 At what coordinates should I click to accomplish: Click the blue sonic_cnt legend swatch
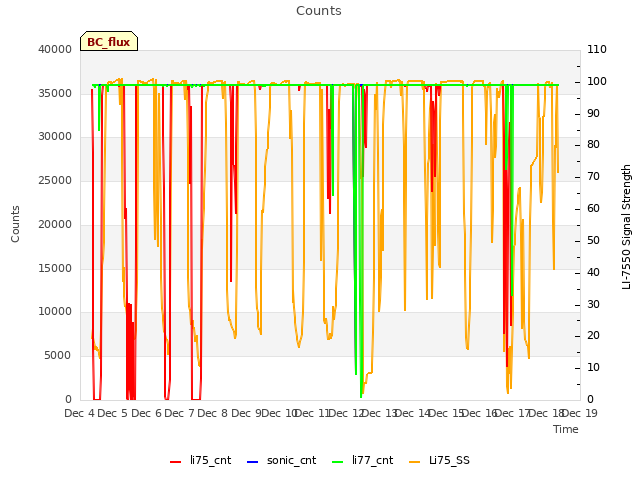click(253, 462)
